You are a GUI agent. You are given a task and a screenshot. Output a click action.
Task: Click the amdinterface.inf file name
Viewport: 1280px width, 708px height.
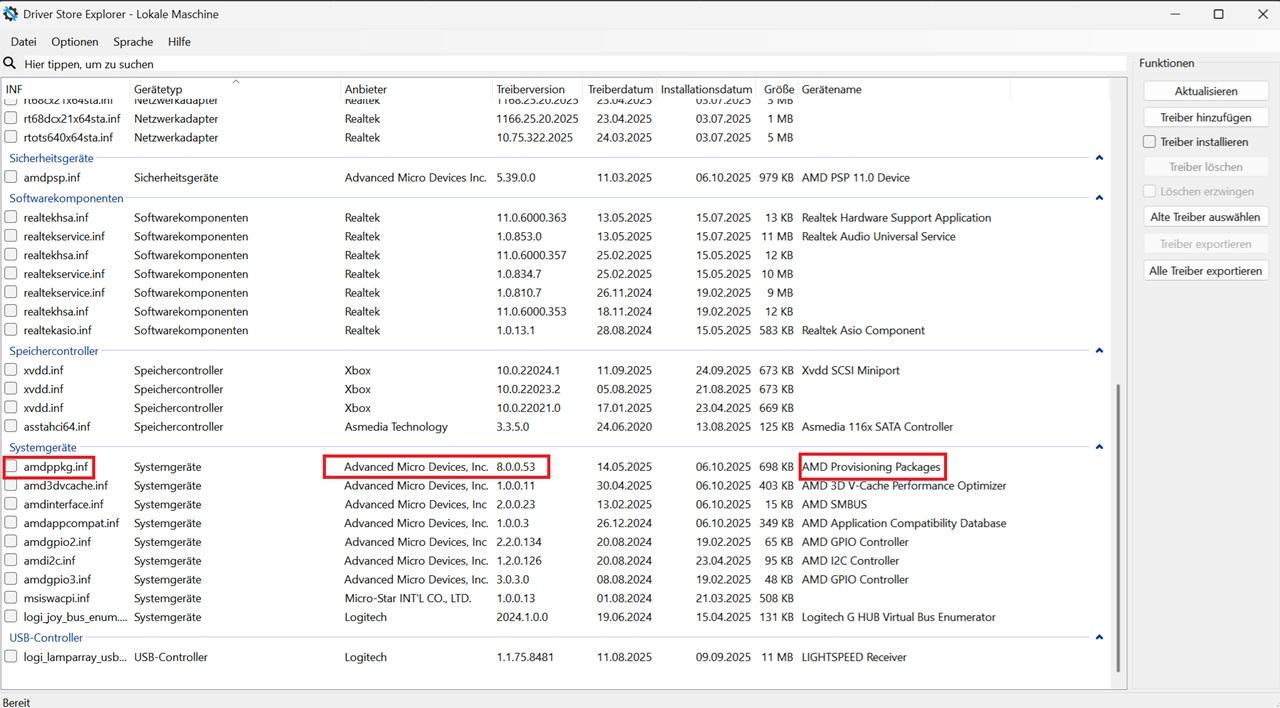[63, 505]
